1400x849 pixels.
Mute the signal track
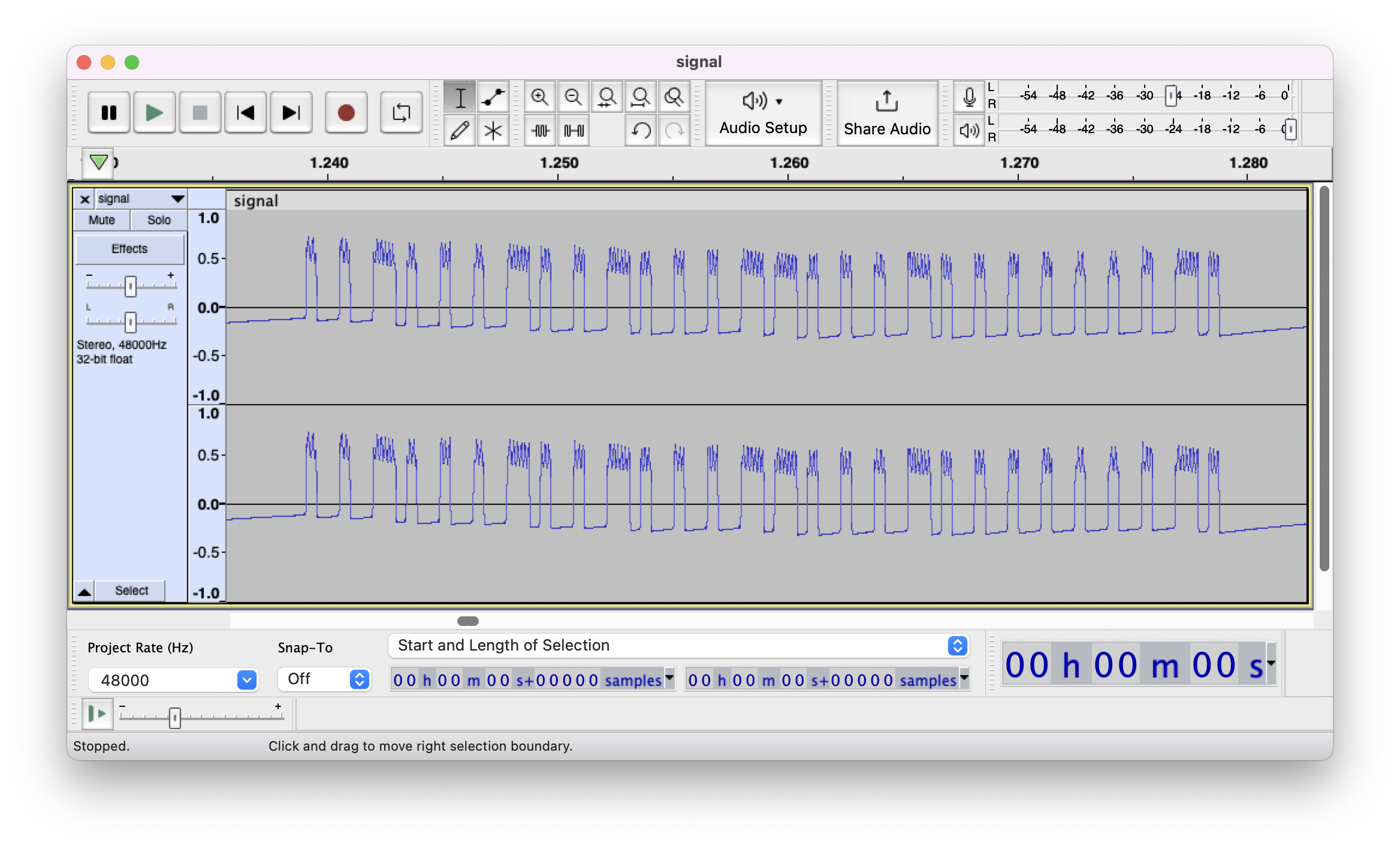pyautogui.click(x=102, y=220)
